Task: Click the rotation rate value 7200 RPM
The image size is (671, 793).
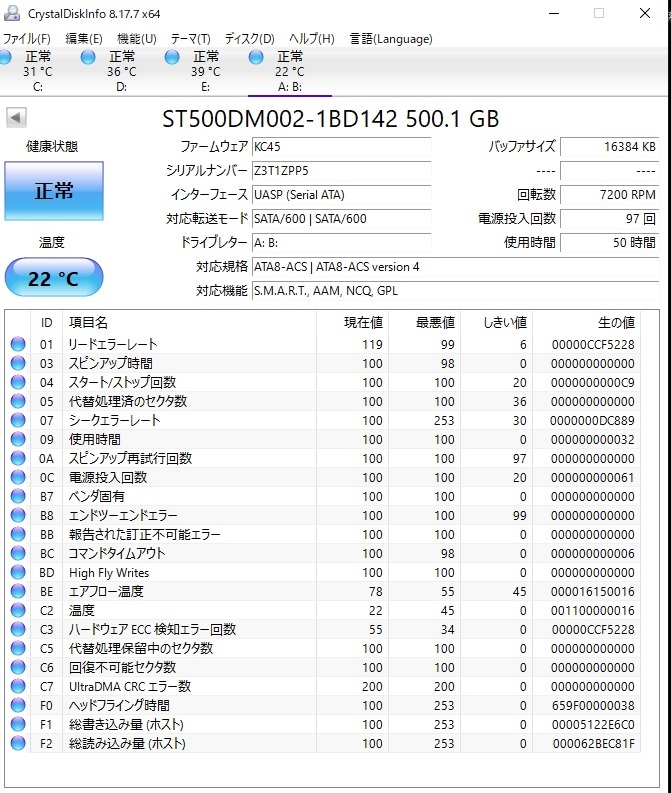Action: point(609,195)
